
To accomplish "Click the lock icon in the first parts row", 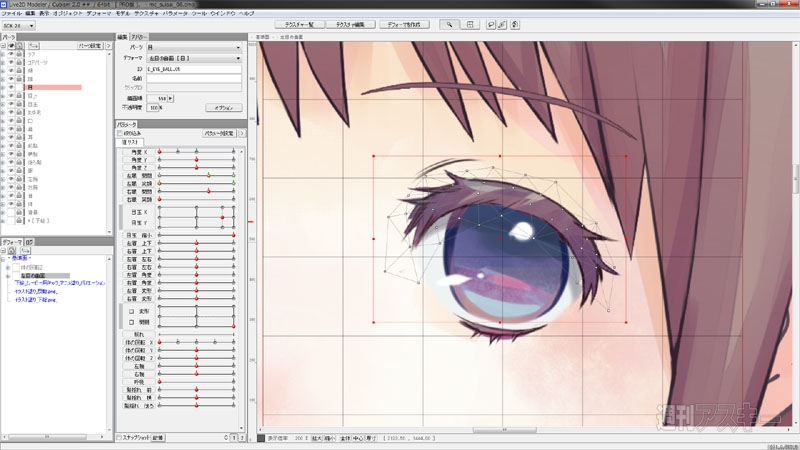I will (x=19, y=54).
